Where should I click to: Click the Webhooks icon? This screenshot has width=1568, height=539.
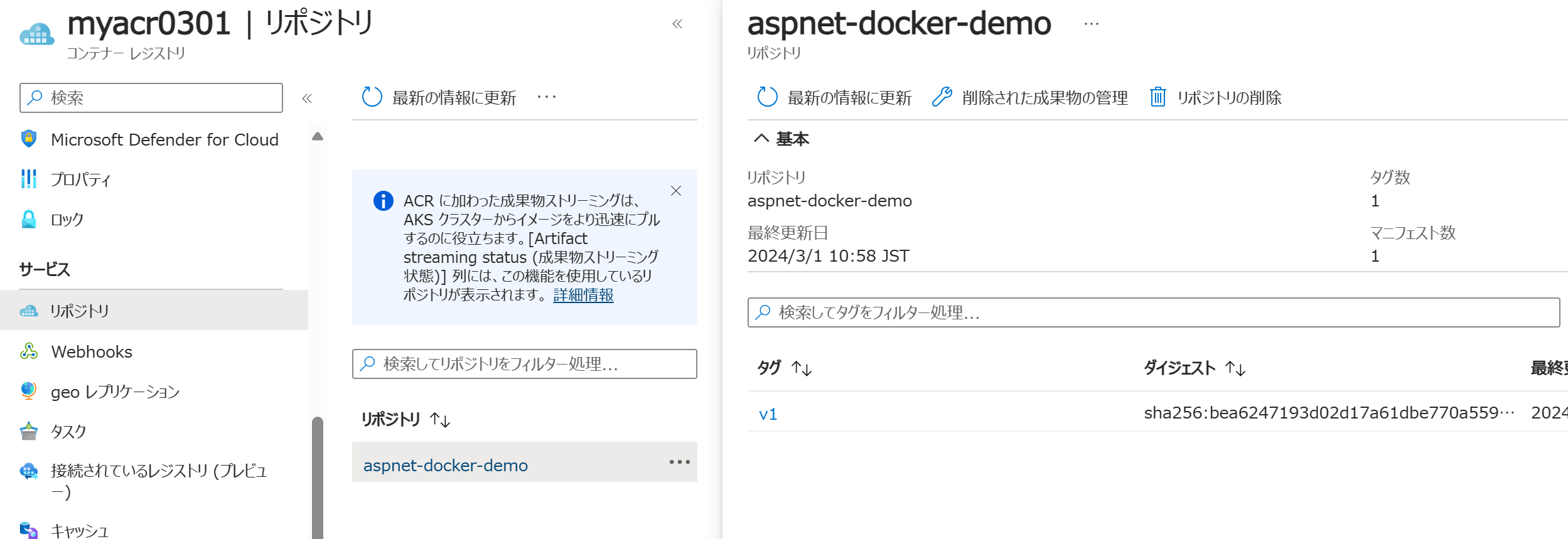(29, 351)
